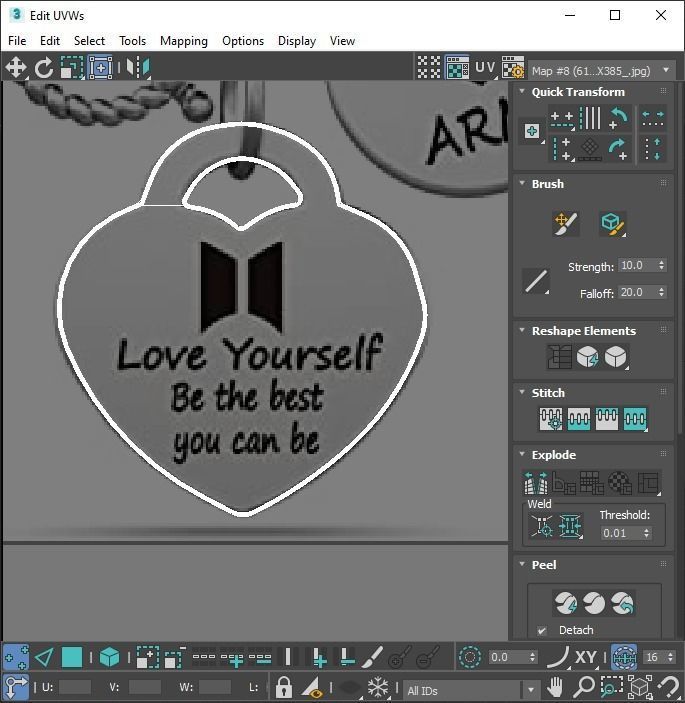This screenshot has height=703, width=685.
Task: Toggle Vertex sub-object mode
Action: tap(16, 658)
